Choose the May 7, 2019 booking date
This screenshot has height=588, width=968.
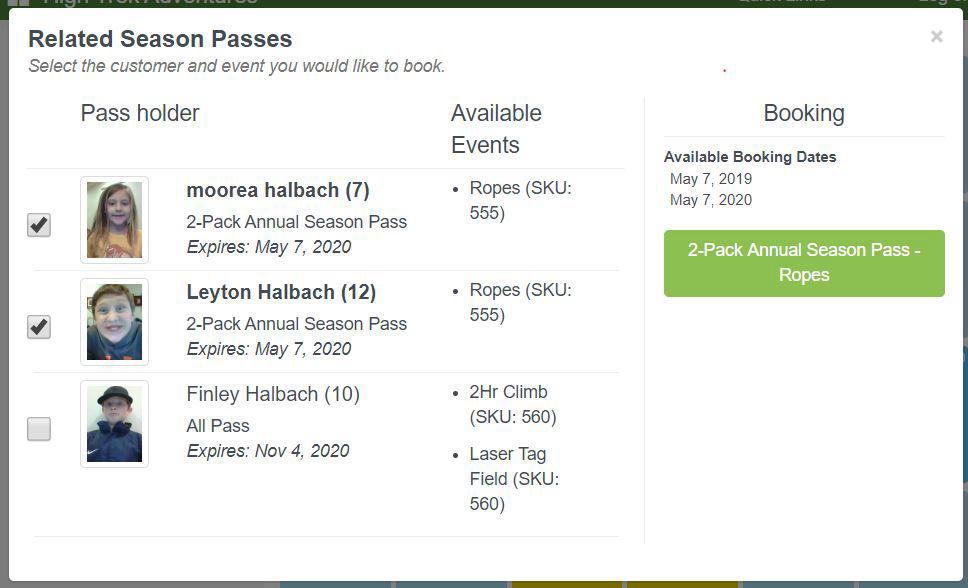[711, 179]
